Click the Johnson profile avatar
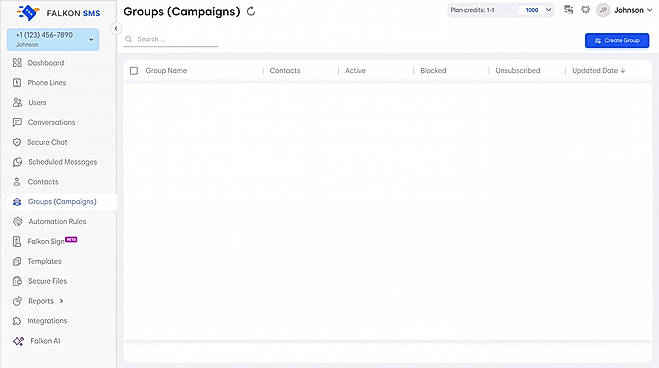Image resolution: width=659 pixels, height=368 pixels. 603,10
